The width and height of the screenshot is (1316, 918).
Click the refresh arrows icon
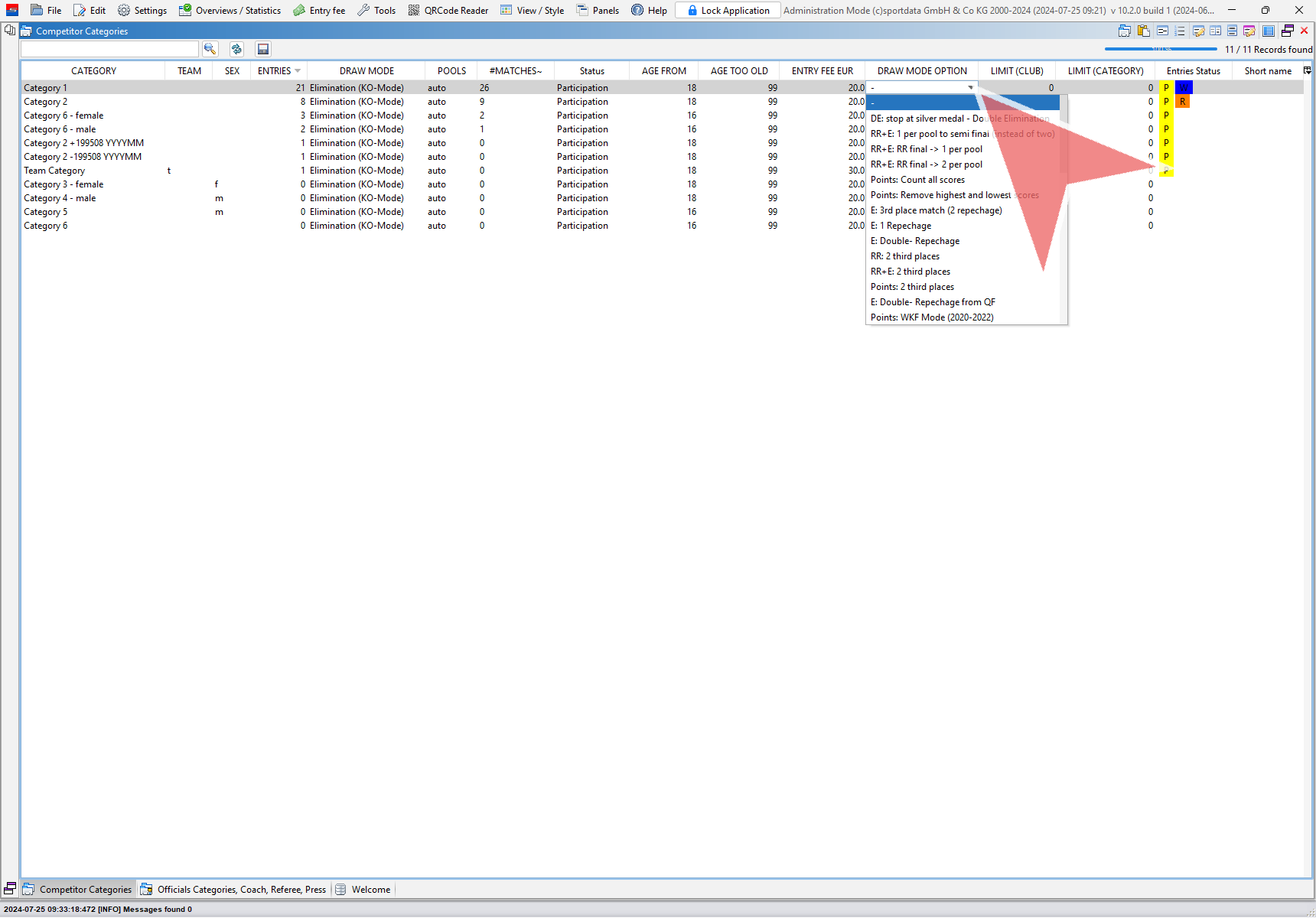click(x=236, y=49)
